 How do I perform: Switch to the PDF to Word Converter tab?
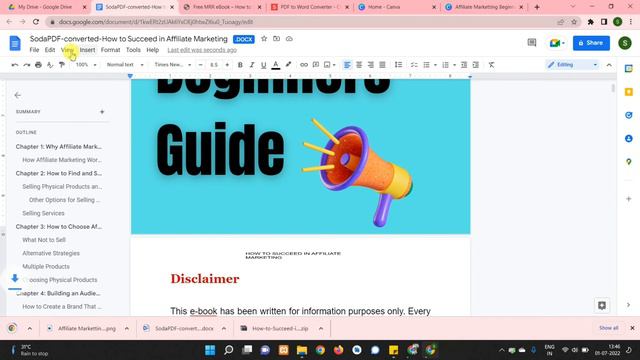(309, 7)
